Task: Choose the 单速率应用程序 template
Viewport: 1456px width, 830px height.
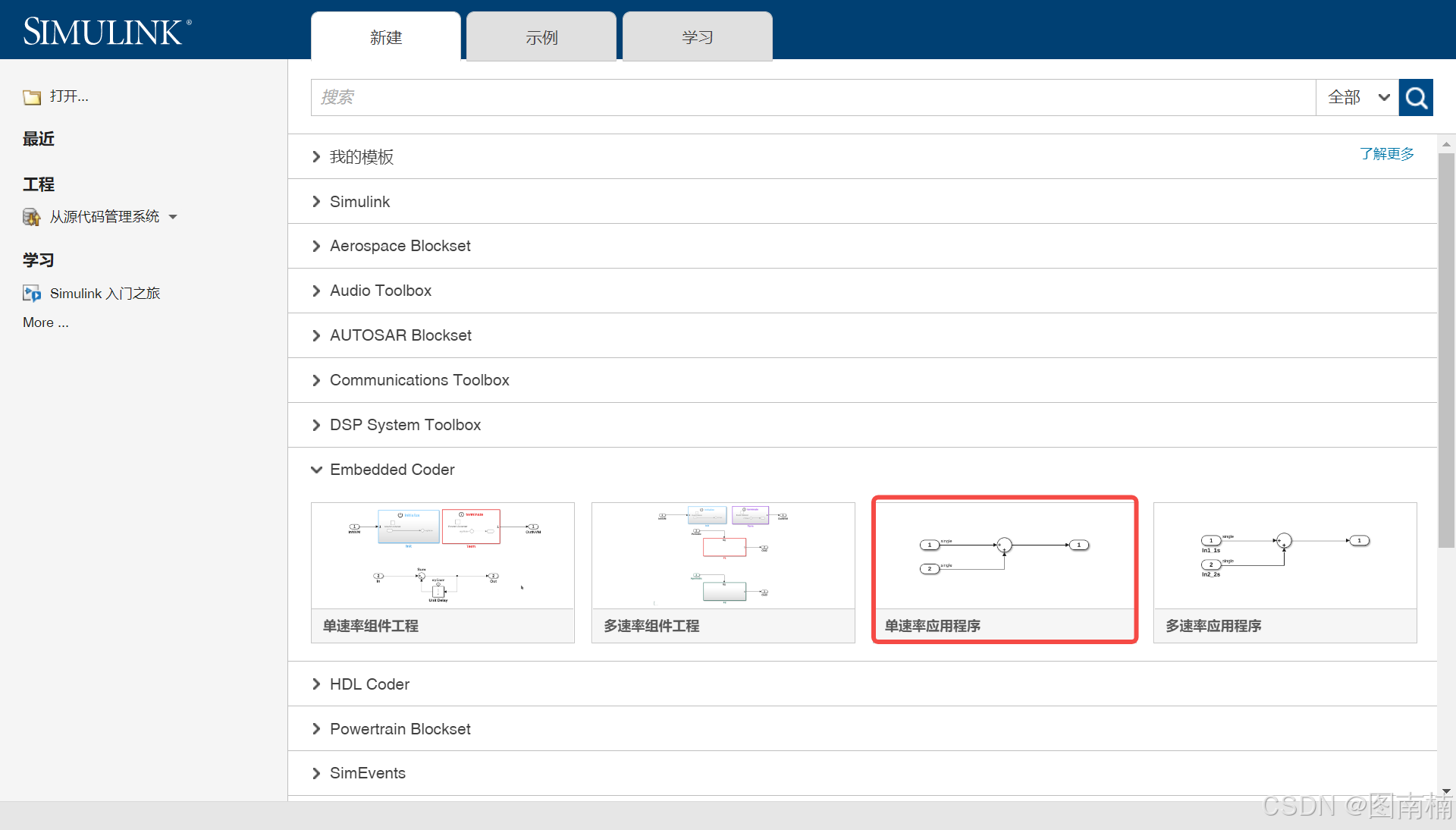Action: tap(1004, 556)
